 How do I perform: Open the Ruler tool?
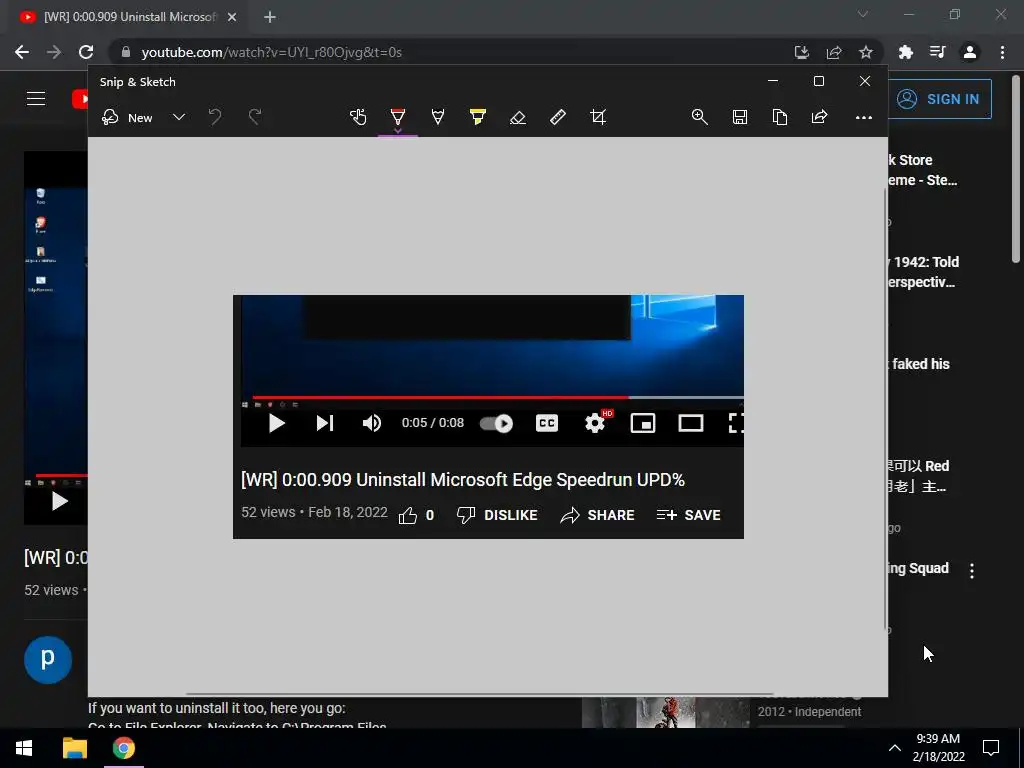pyautogui.click(x=558, y=118)
